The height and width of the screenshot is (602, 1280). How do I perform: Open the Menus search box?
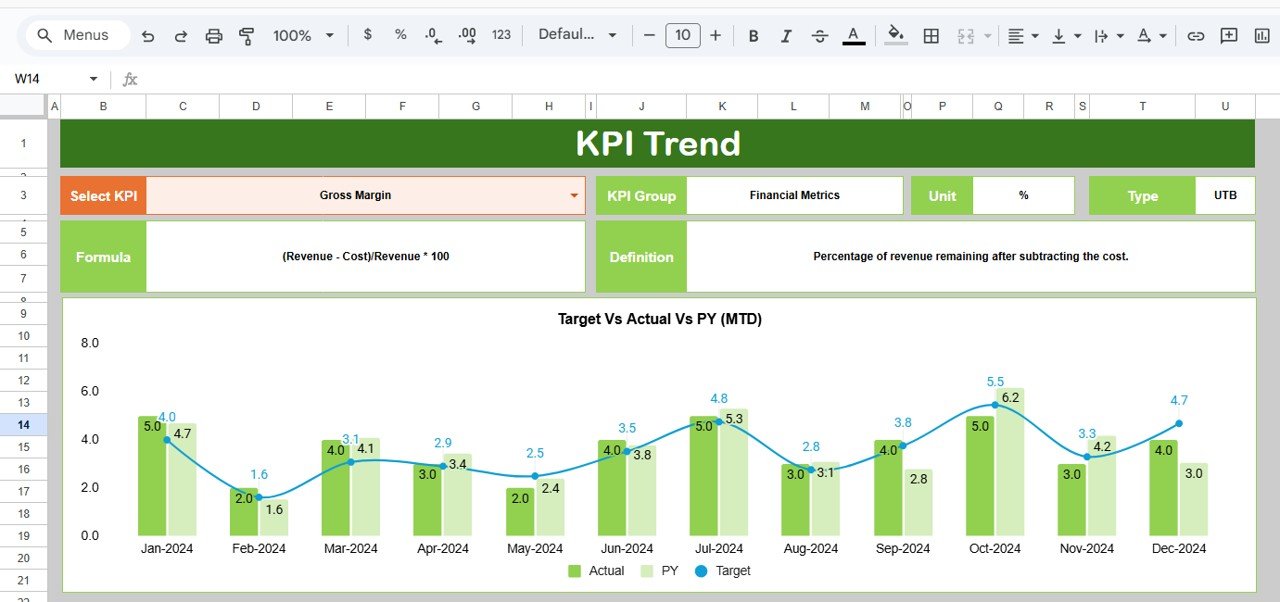point(77,34)
